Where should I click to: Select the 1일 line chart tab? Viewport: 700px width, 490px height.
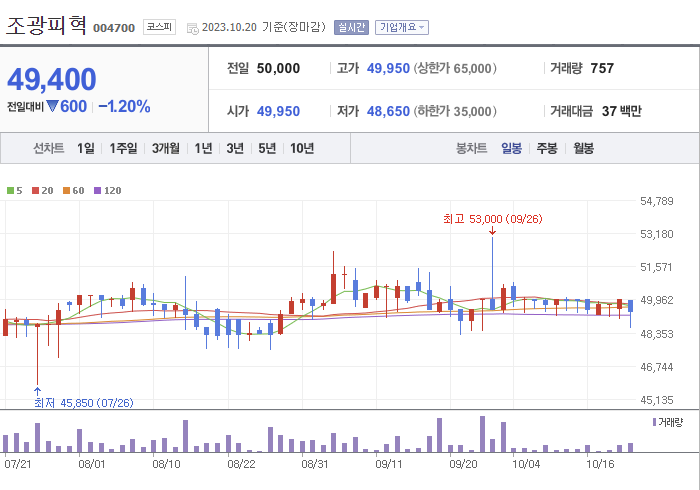(x=86, y=148)
